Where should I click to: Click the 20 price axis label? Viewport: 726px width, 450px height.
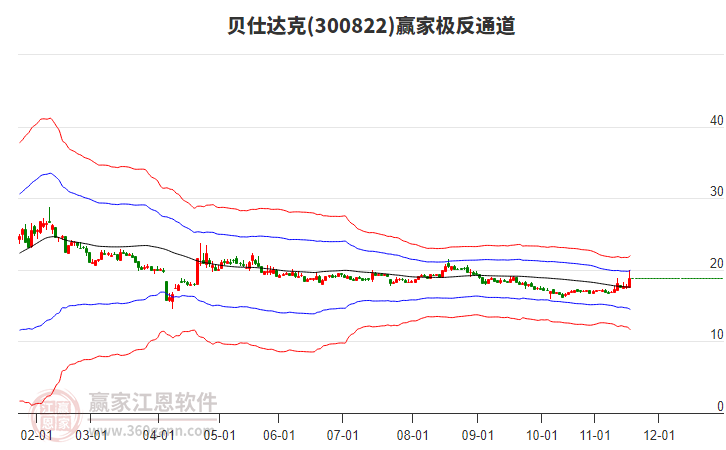point(716,263)
